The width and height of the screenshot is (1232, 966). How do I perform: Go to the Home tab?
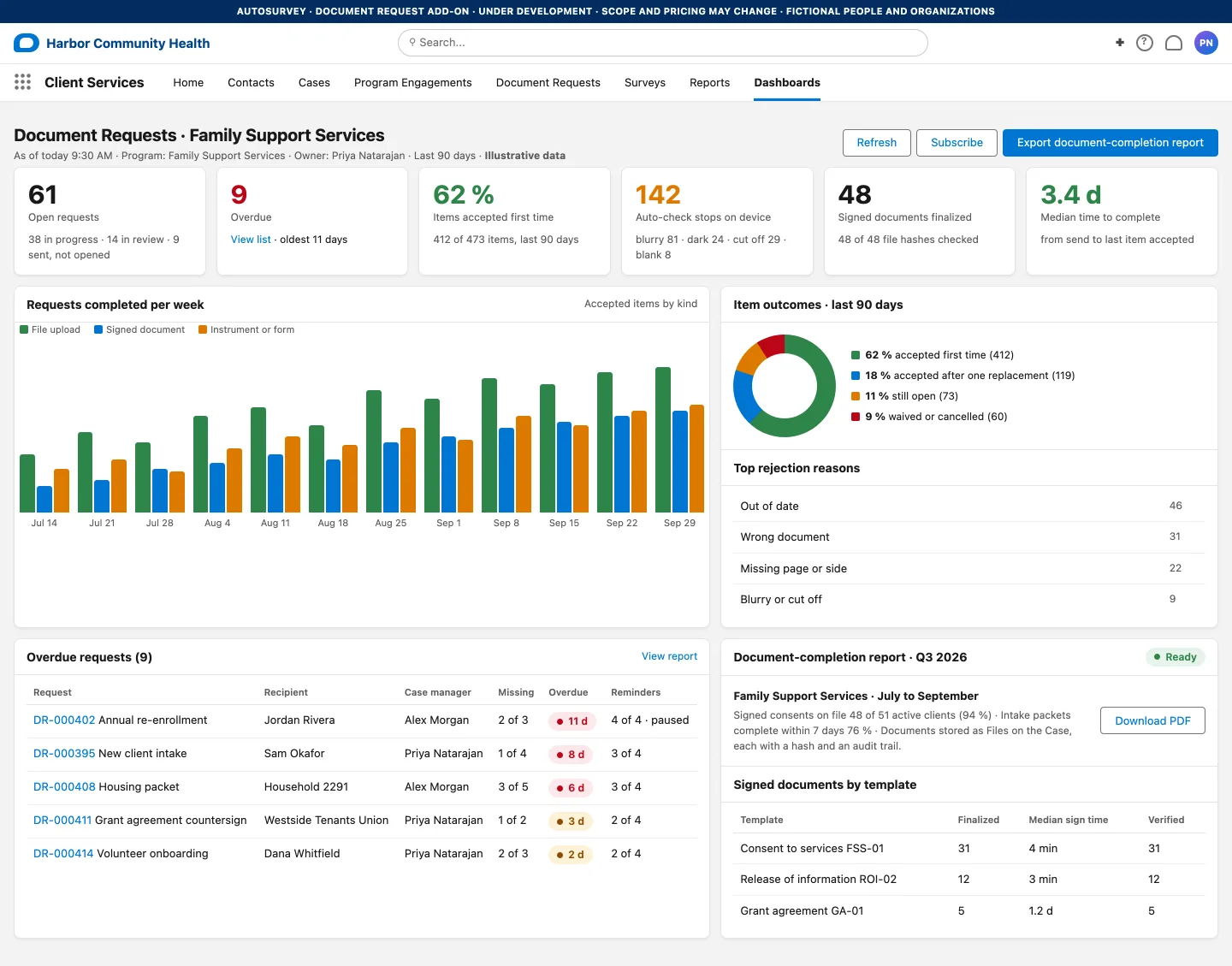pyautogui.click(x=188, y=83)
